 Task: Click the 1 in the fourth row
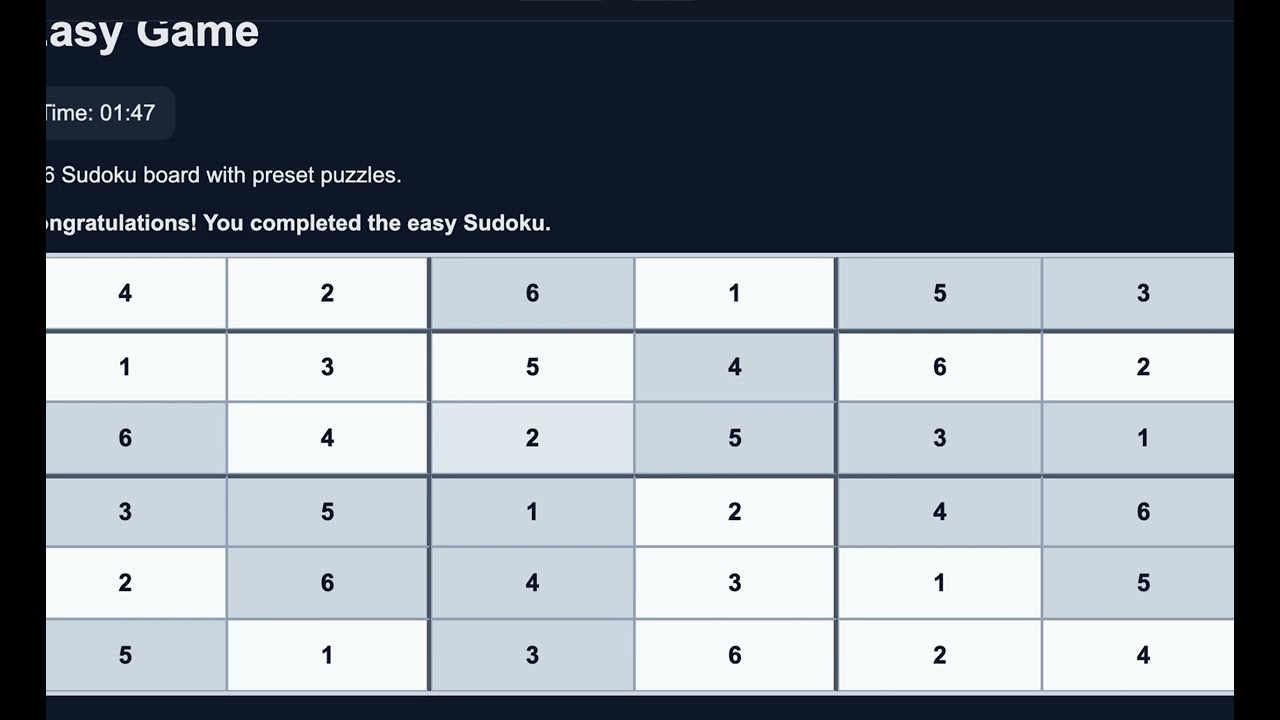[x=532, y=512]
